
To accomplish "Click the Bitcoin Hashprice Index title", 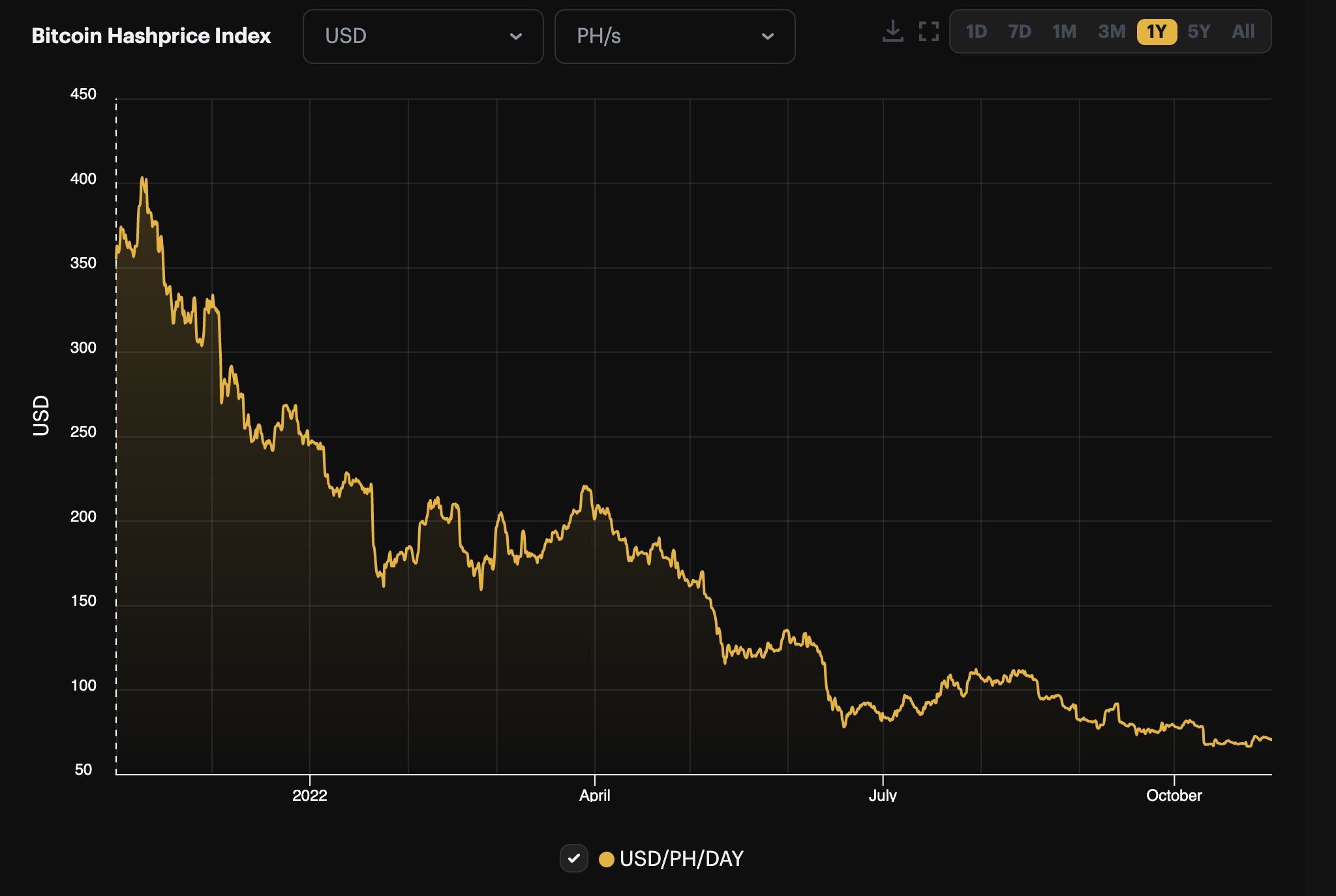I will click(x=151, y=36).
